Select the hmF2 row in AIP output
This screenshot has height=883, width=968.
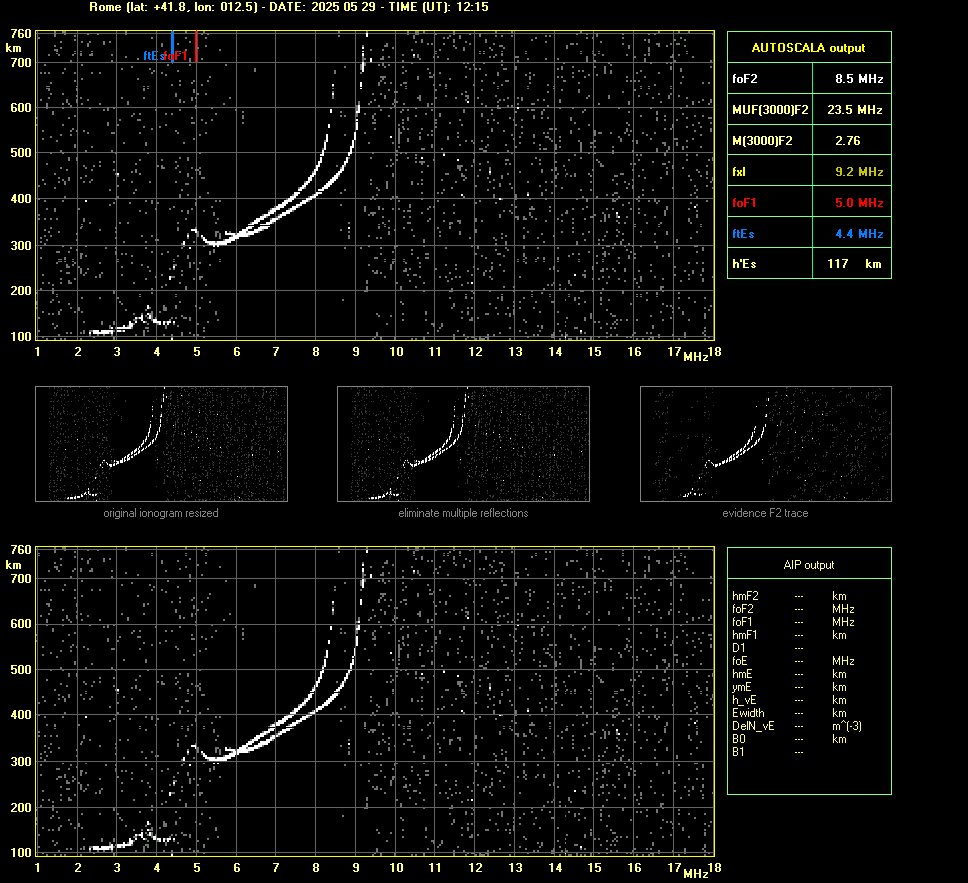click(x=793, y=596)
